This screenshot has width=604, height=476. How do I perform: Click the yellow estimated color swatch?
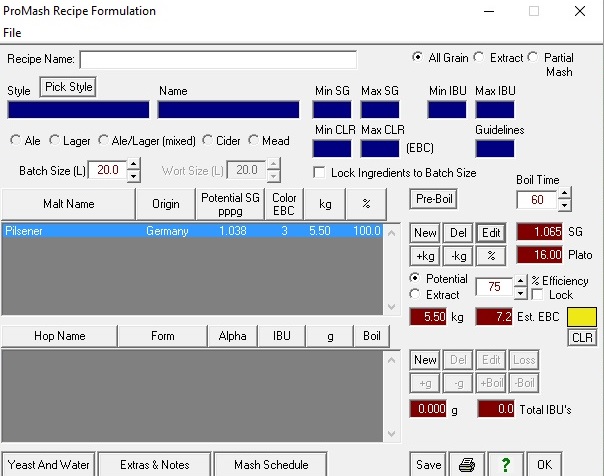point(582,317)
